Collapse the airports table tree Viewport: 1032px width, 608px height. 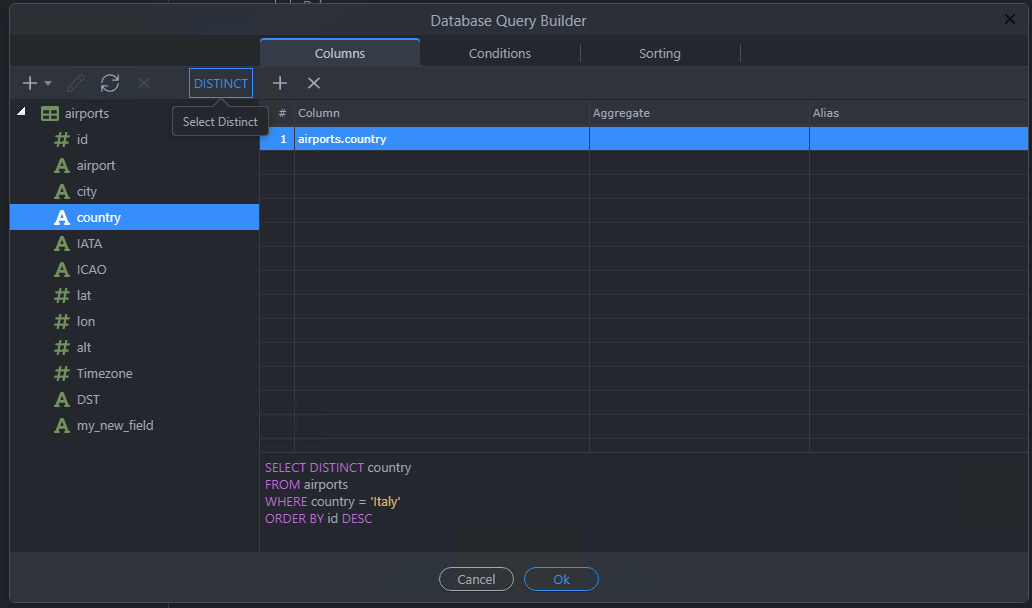[22, 112]
